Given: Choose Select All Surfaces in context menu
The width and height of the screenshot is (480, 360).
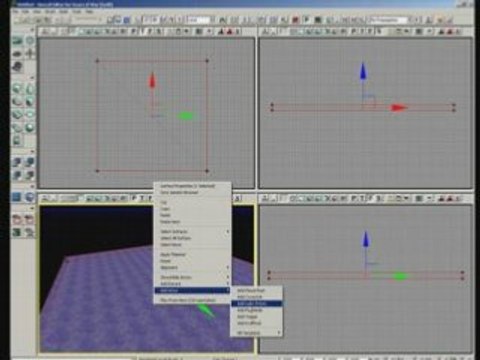Looking at the screenshot, I should [x=192, y=238].
